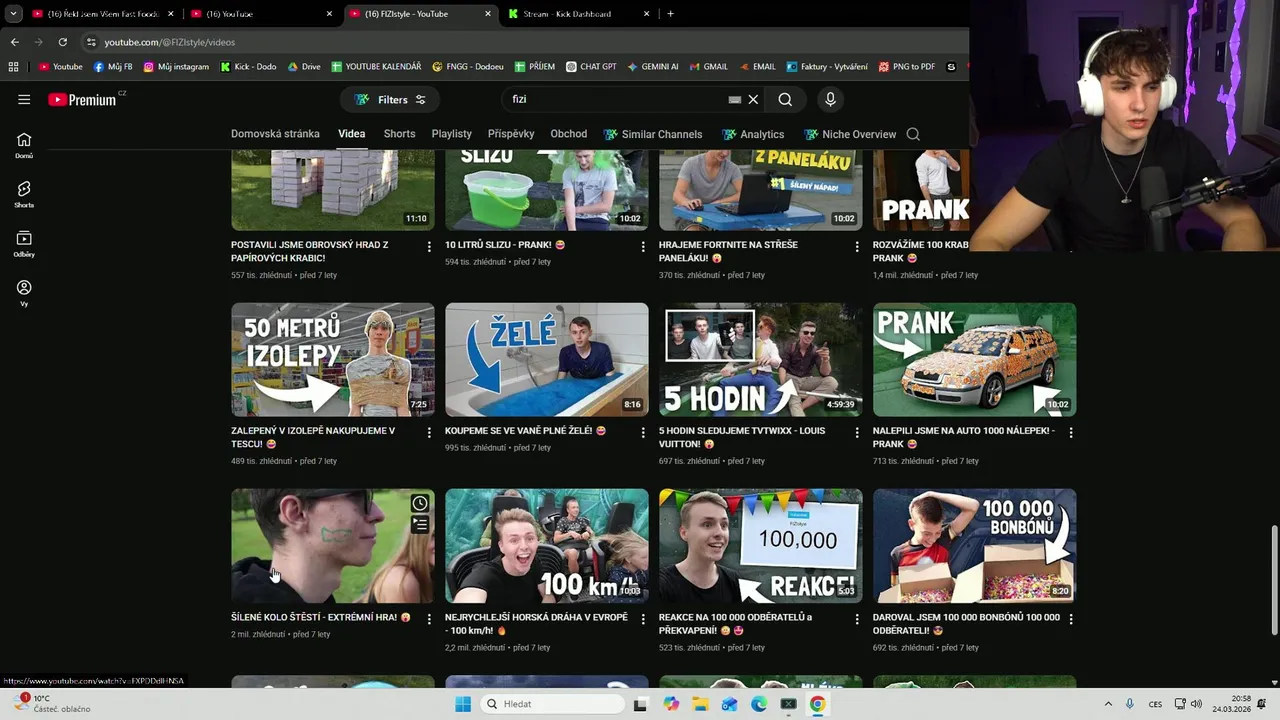
Task: Show hidden system tray icons
Action: 1108,704
